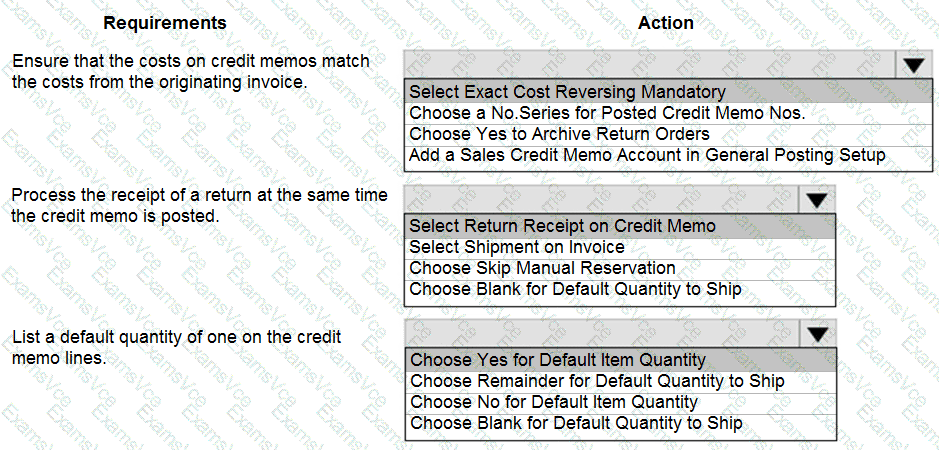
Task: Choose Remainder for Default Quantity to Ship
Action: (x=597, y=381)
